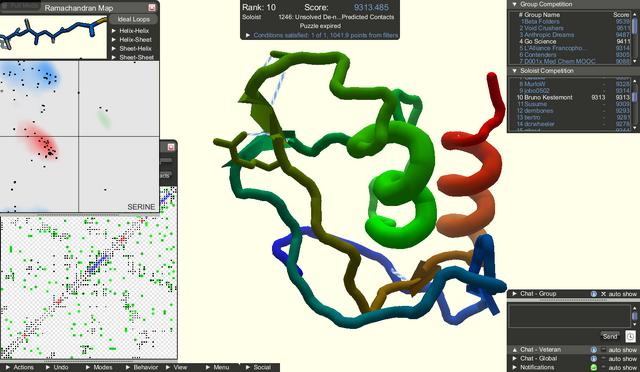The image size is (640, 372).
Task: Close the Ramachandran Map panel
Action: 152,7
